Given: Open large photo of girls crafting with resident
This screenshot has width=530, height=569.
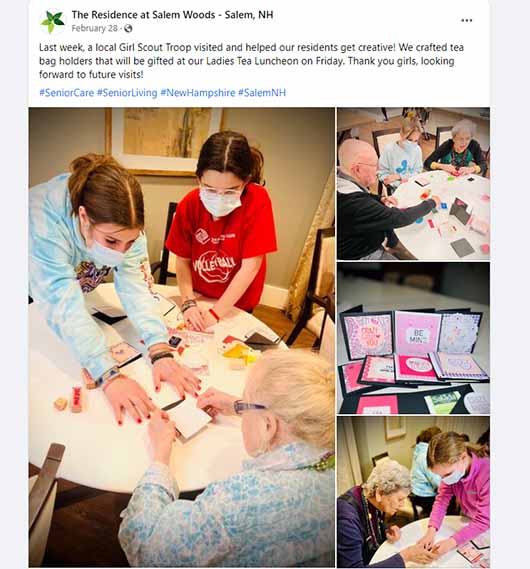Looking at the screenshot, I should 182,337.
